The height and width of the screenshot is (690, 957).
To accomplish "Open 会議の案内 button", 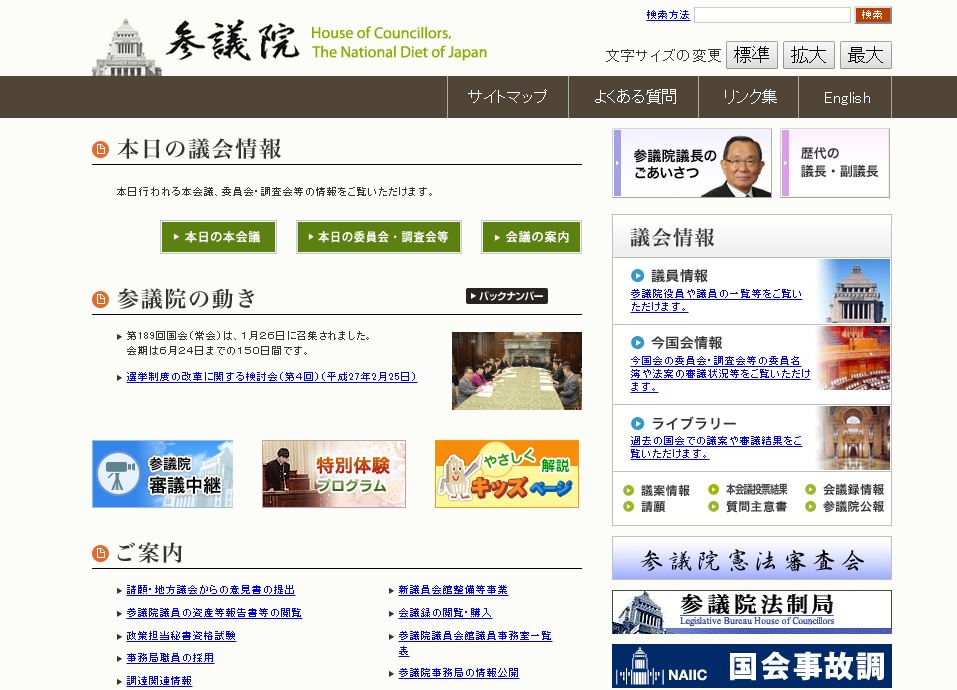I will [x=532, y=237].
